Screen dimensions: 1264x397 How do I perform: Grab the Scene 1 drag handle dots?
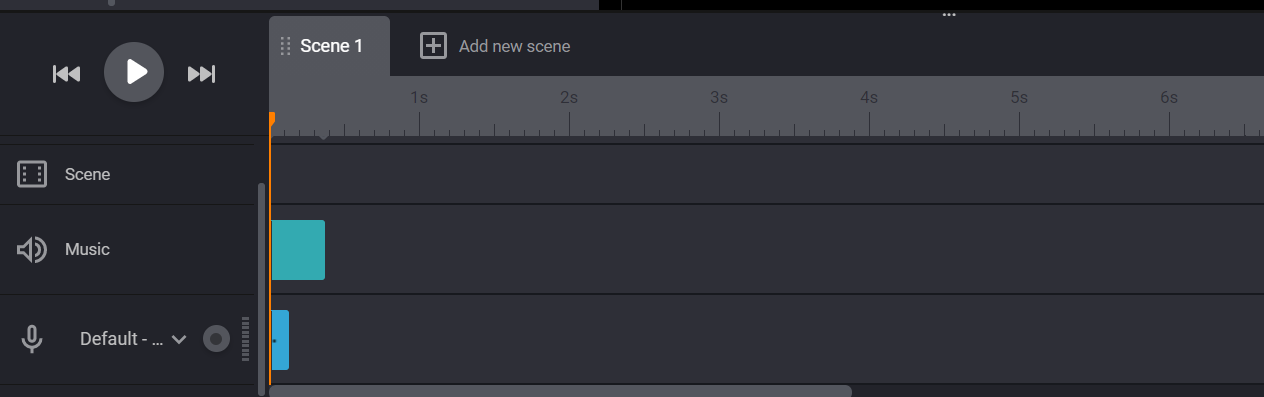(285, 46)
